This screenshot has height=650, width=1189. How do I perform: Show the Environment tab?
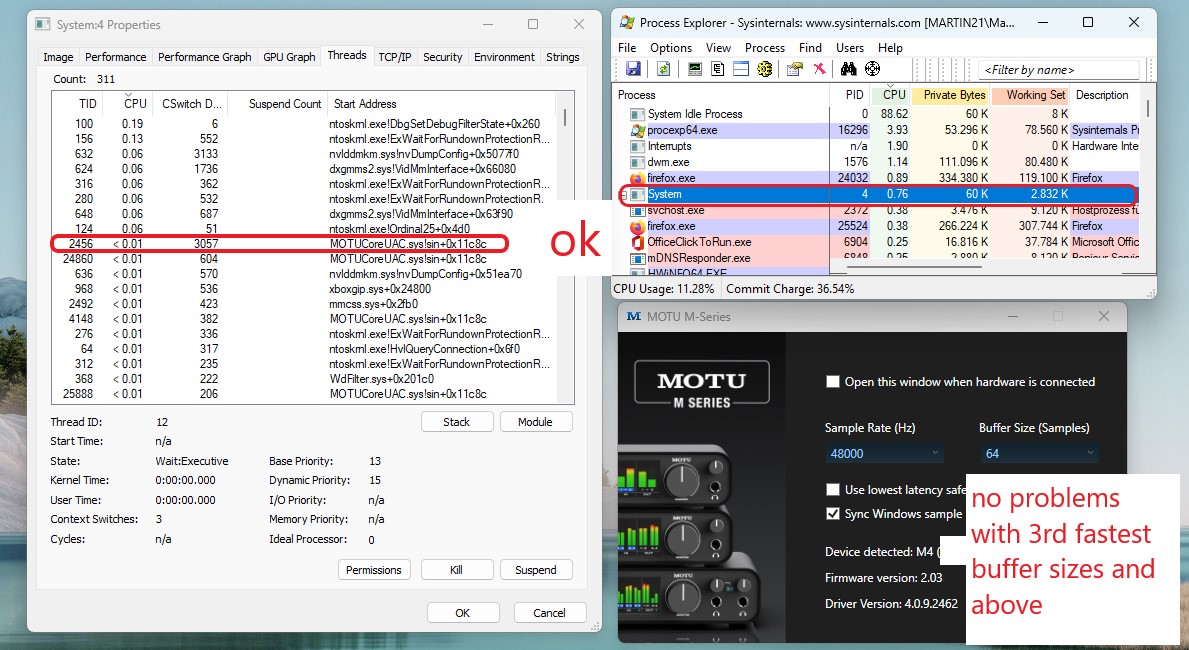click(504, 57)
